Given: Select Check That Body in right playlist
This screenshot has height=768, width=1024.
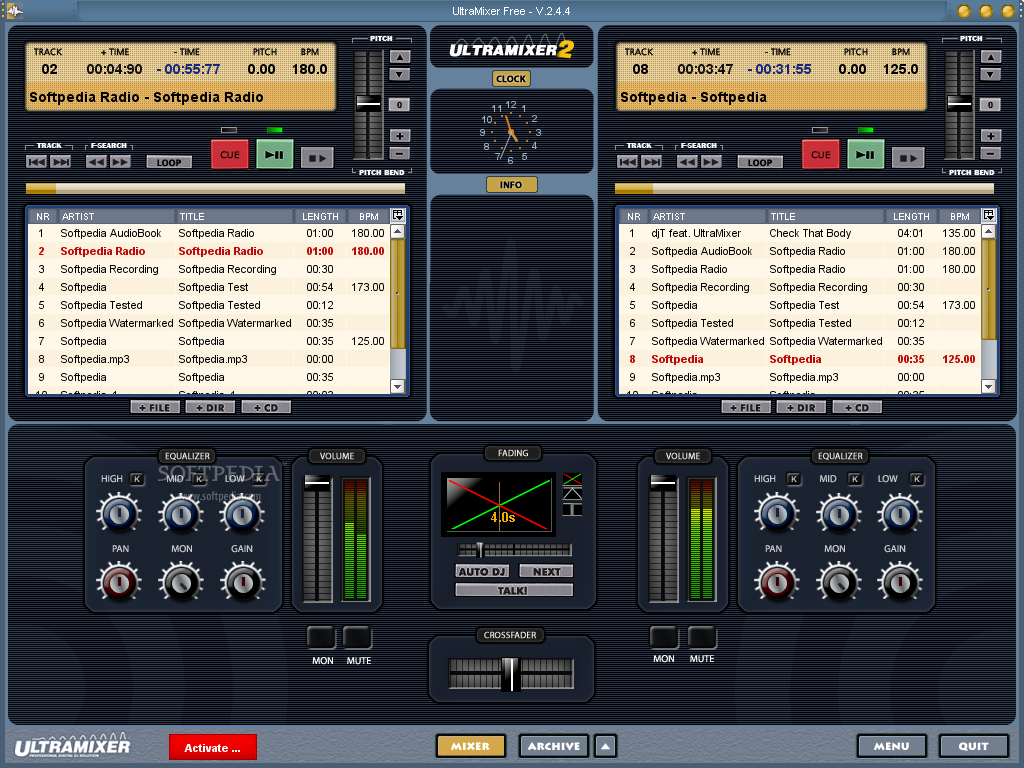Looking at the screenshot, I should pyautogui.click(x=799, y=233).
